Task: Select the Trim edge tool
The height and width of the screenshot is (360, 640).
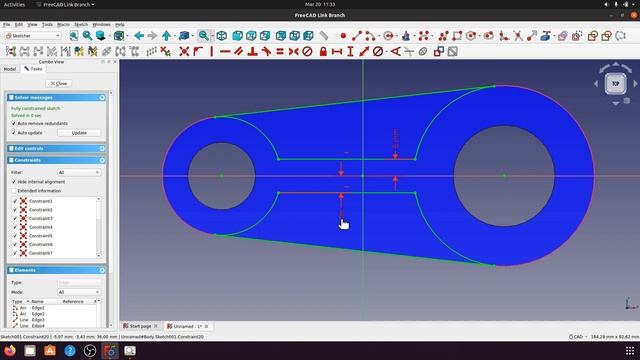Action: (518, 36)
